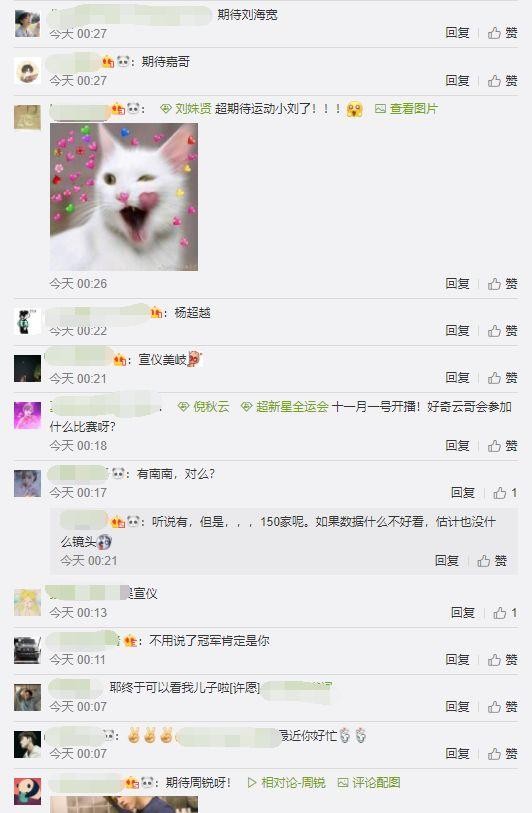
Task: Reply to the 最近你好忙 comment
Action: point(457,753)
